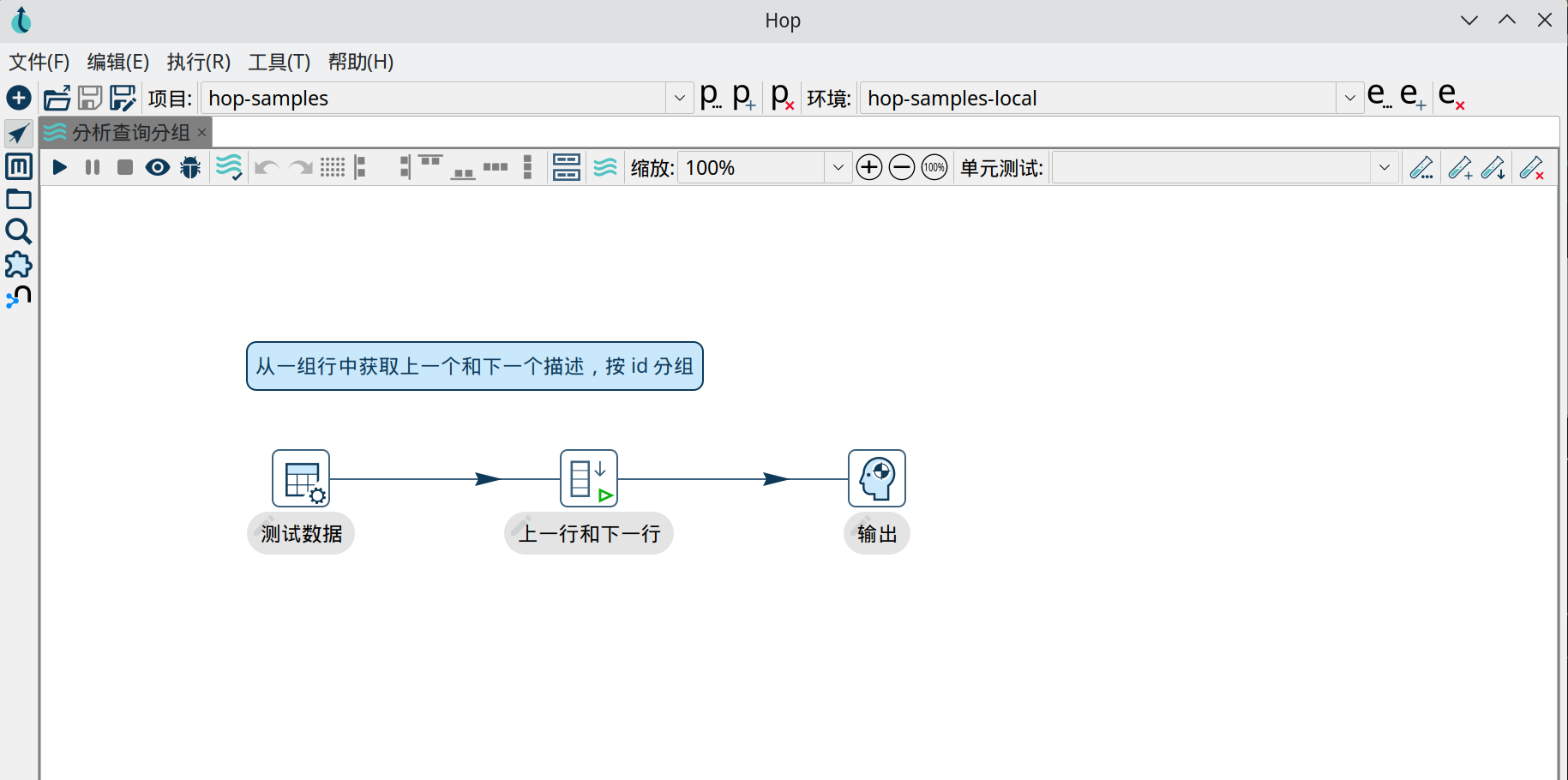1568x780 pixels.
Task: Expand the environment hop-samples-local dropdown
Action: point(1349,99)
